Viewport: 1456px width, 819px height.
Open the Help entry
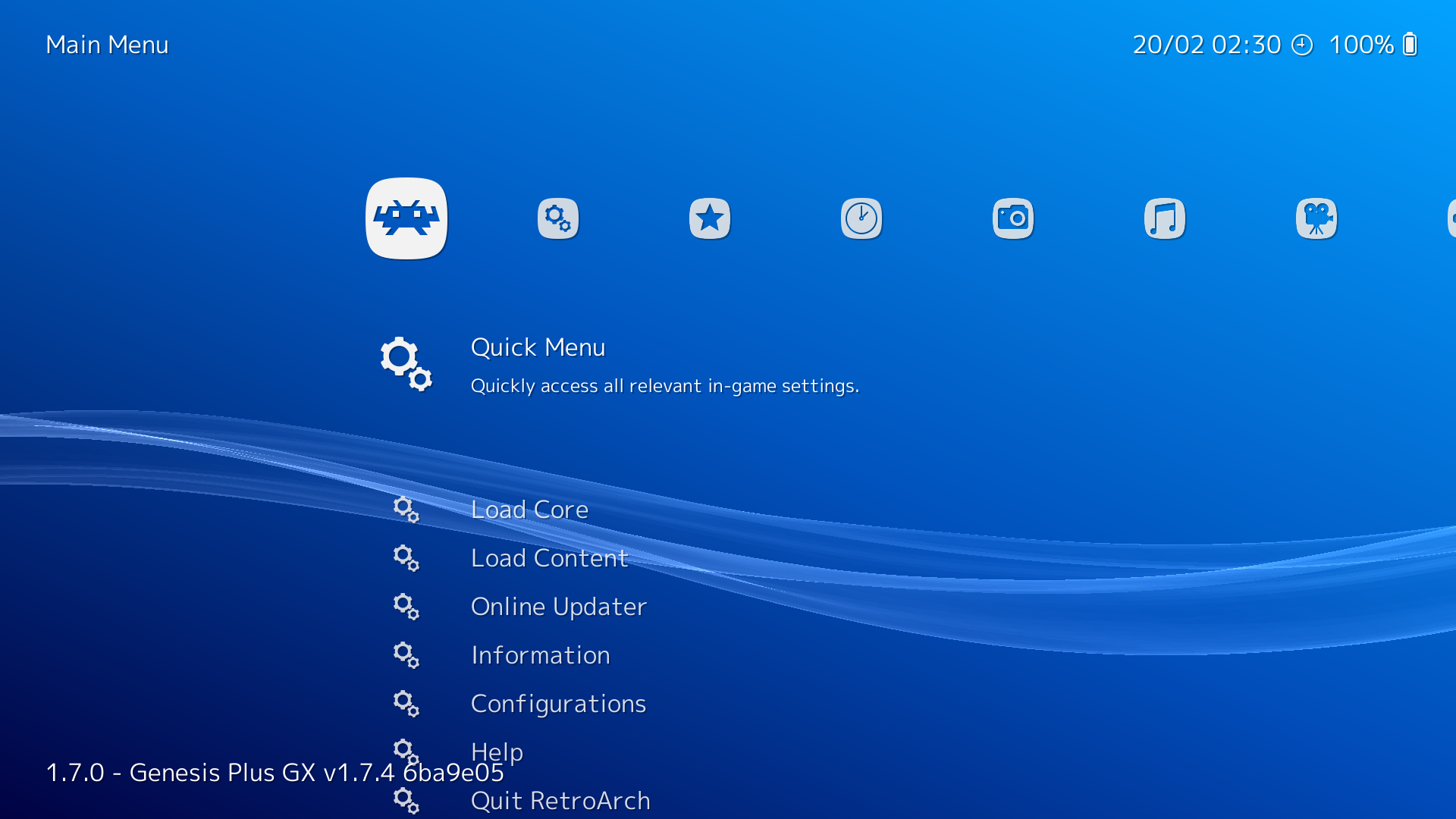[x=497, y=752]
